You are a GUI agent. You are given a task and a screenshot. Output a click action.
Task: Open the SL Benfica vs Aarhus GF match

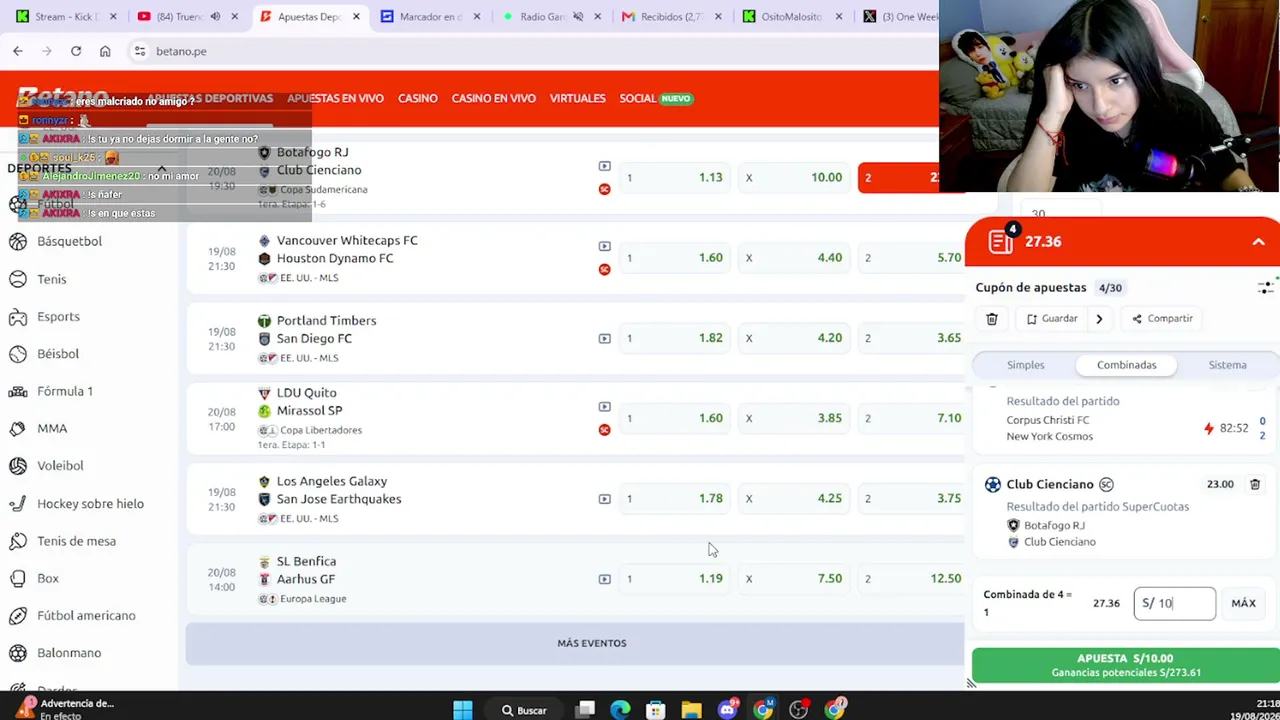pyautogui.click(x=306, y=570)
